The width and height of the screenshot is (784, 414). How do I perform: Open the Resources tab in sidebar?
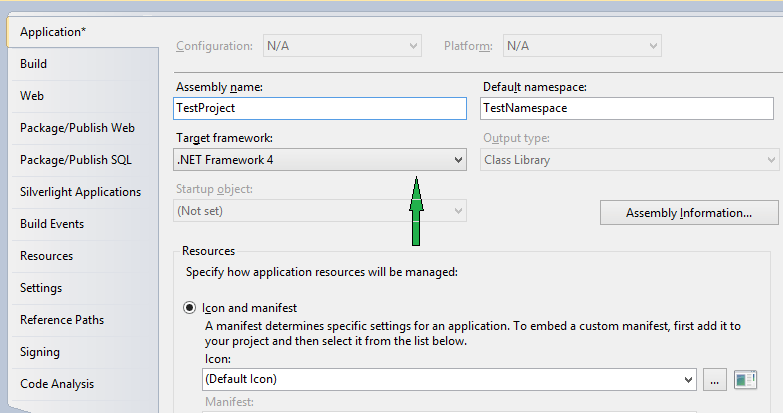pyautogui.click(x=46, y=256)
